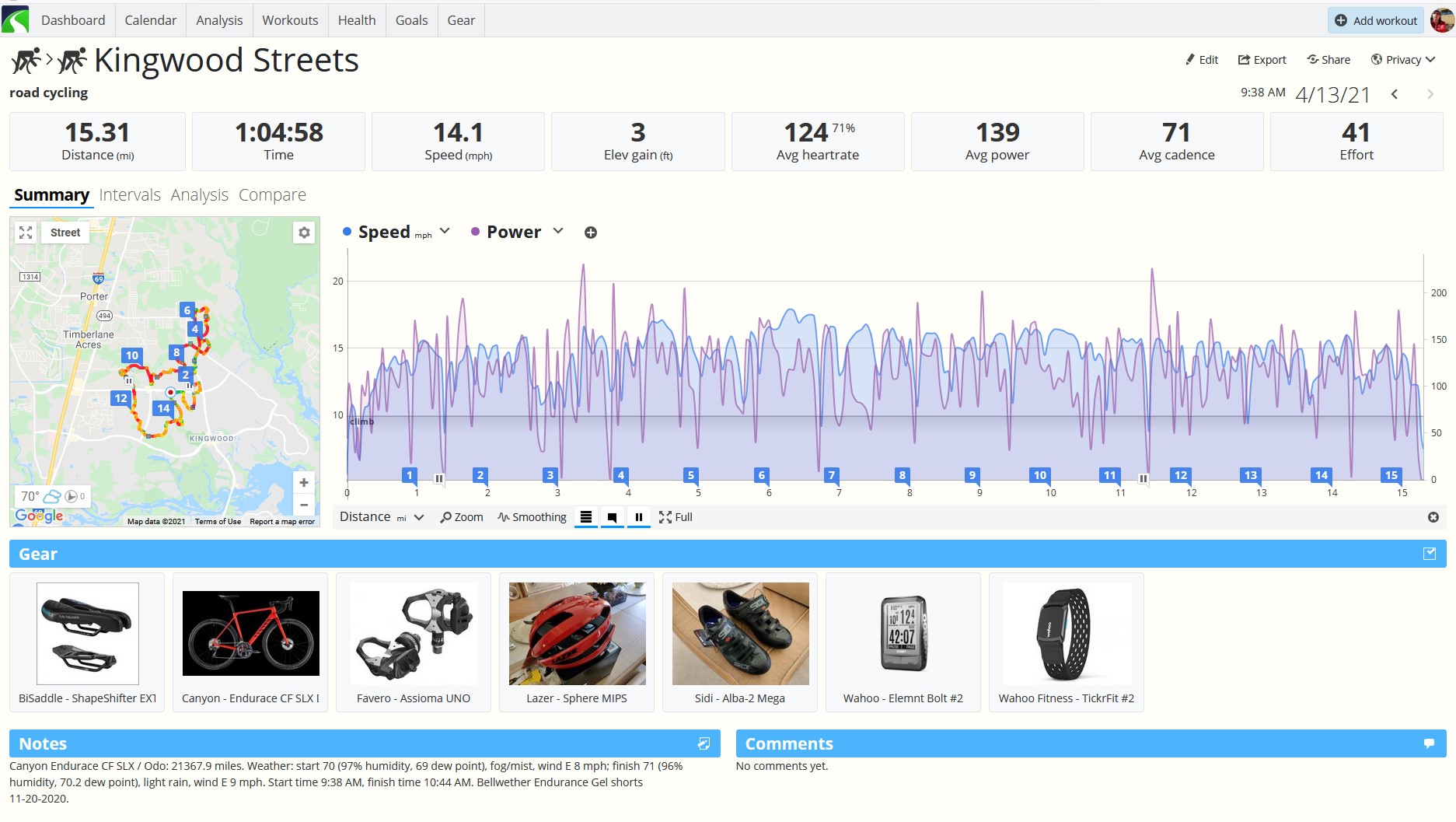
Task: Click the Share button
Action: (x=1329, y=60)
